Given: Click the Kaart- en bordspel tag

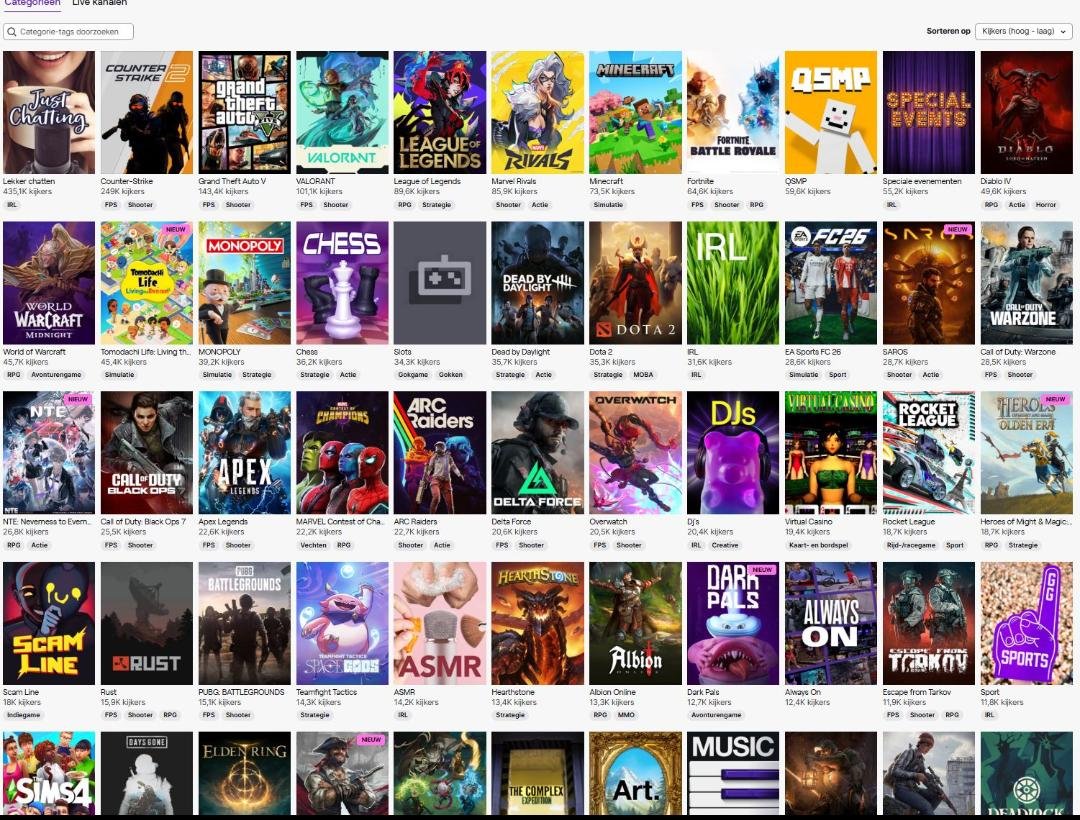Looking at the screenshot, I should (x=818, y=545).
